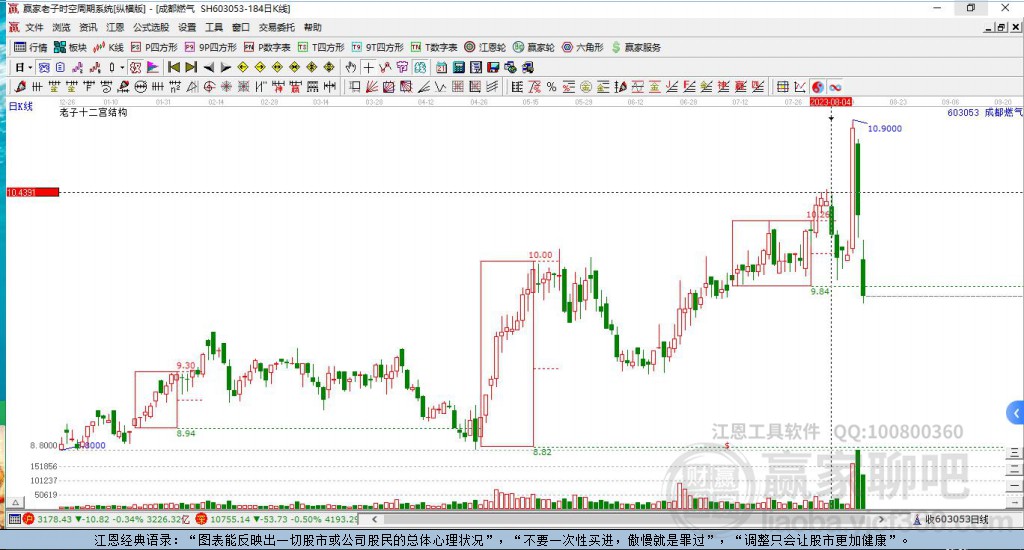Screen dimensions: 1024x550
Task: Select the highlighted date 2023-08-04 marker
Action: [x=831, y=102]
